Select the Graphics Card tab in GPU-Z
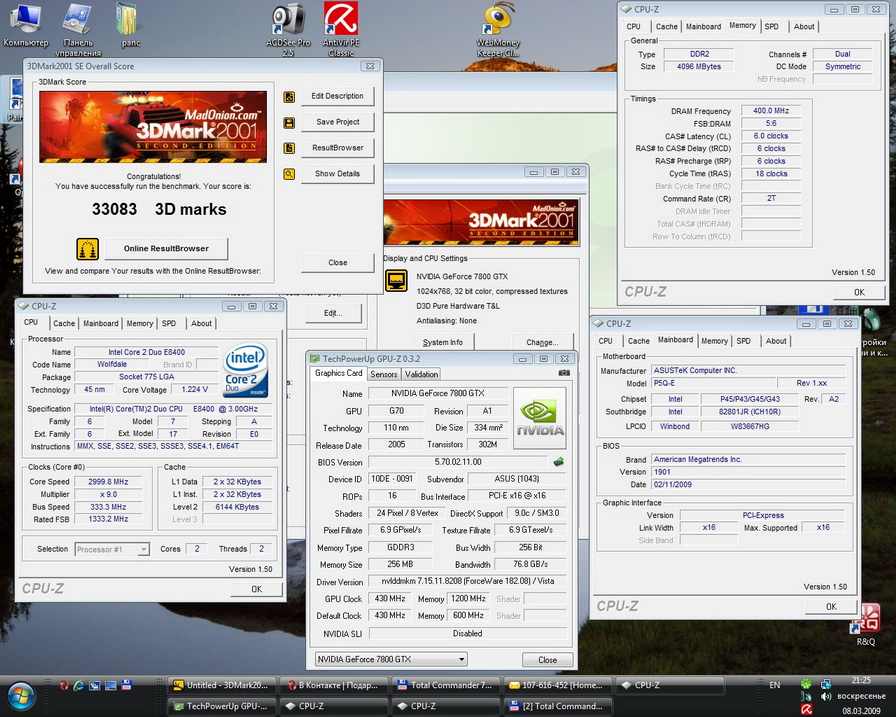This screenshot has height=717, width=896. (338, 373)
